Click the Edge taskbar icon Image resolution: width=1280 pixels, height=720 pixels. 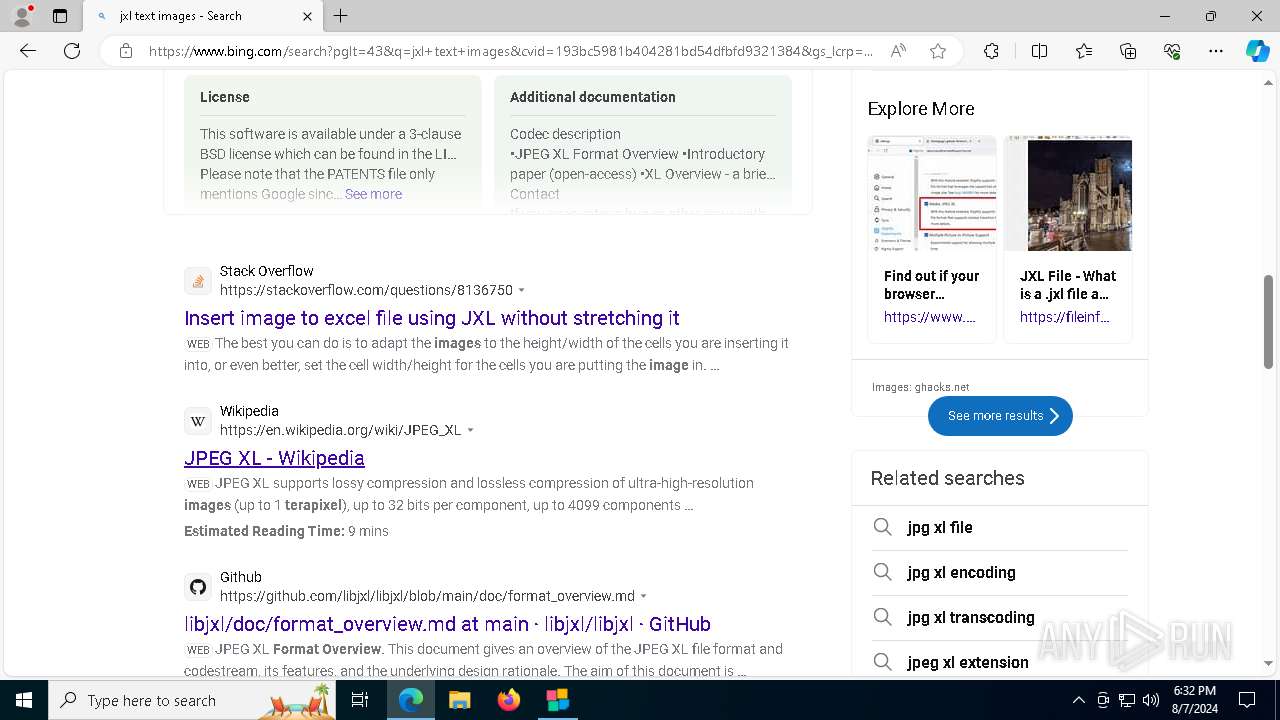(x=411, y=700)
